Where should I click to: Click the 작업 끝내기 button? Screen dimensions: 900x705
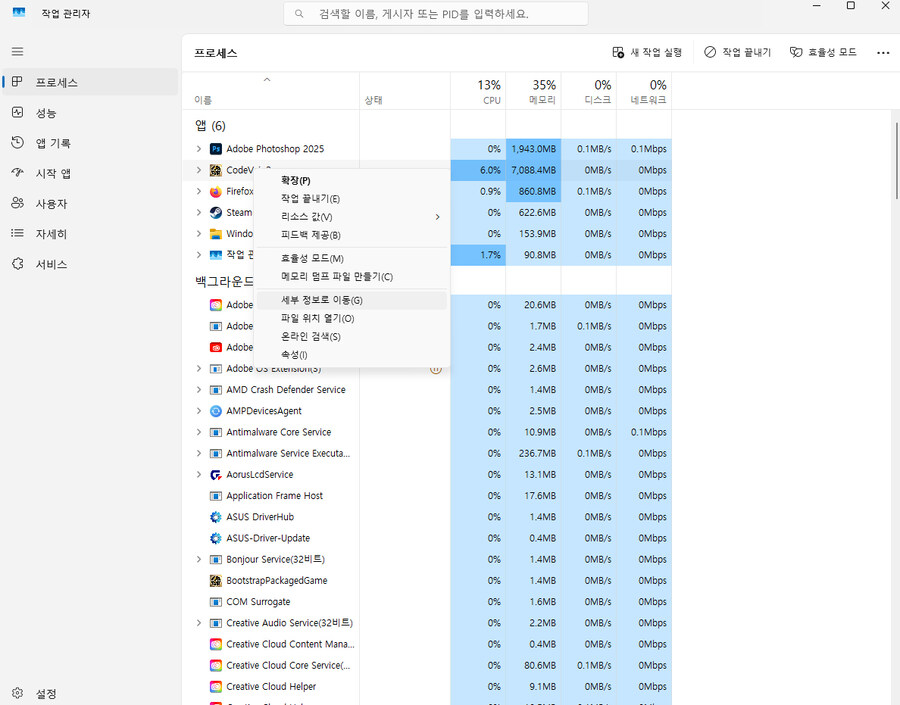(737, 52)
